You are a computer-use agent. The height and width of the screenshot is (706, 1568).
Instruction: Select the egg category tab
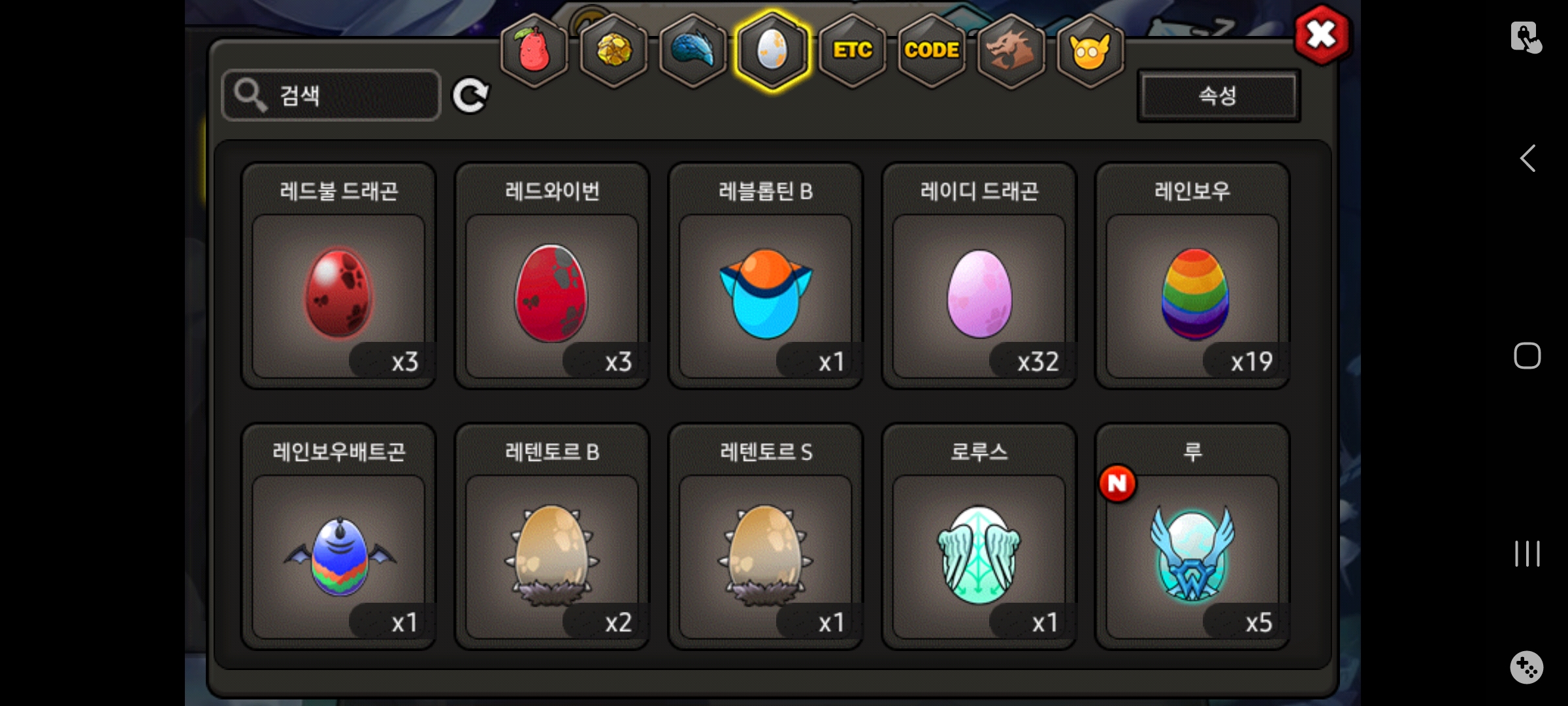[772, 50]
